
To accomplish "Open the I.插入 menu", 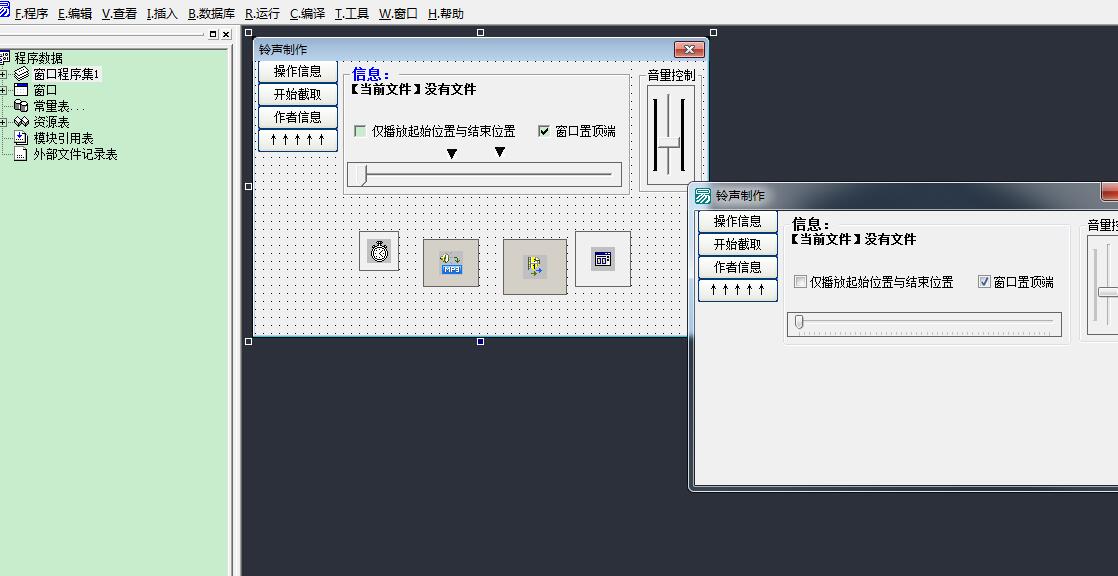I will coord(162,14).
